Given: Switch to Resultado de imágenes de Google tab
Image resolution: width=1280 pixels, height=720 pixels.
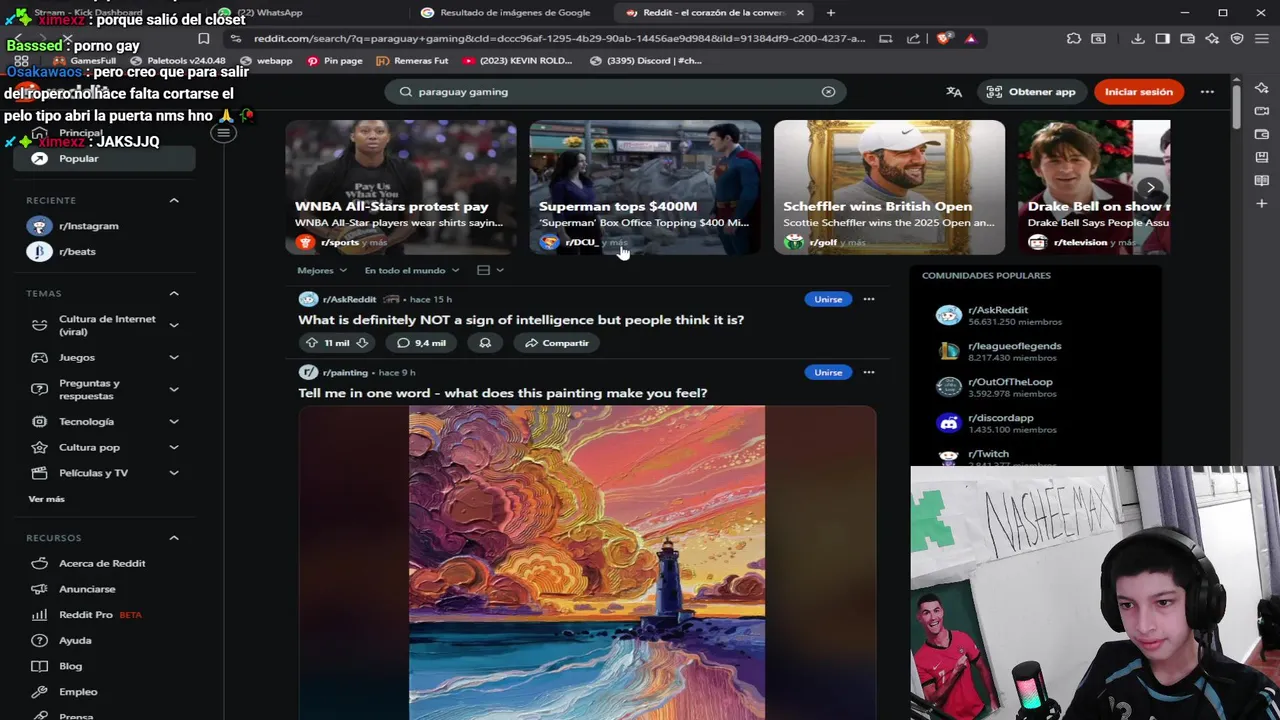Looking at the screenshot, I should pos(506,12).
